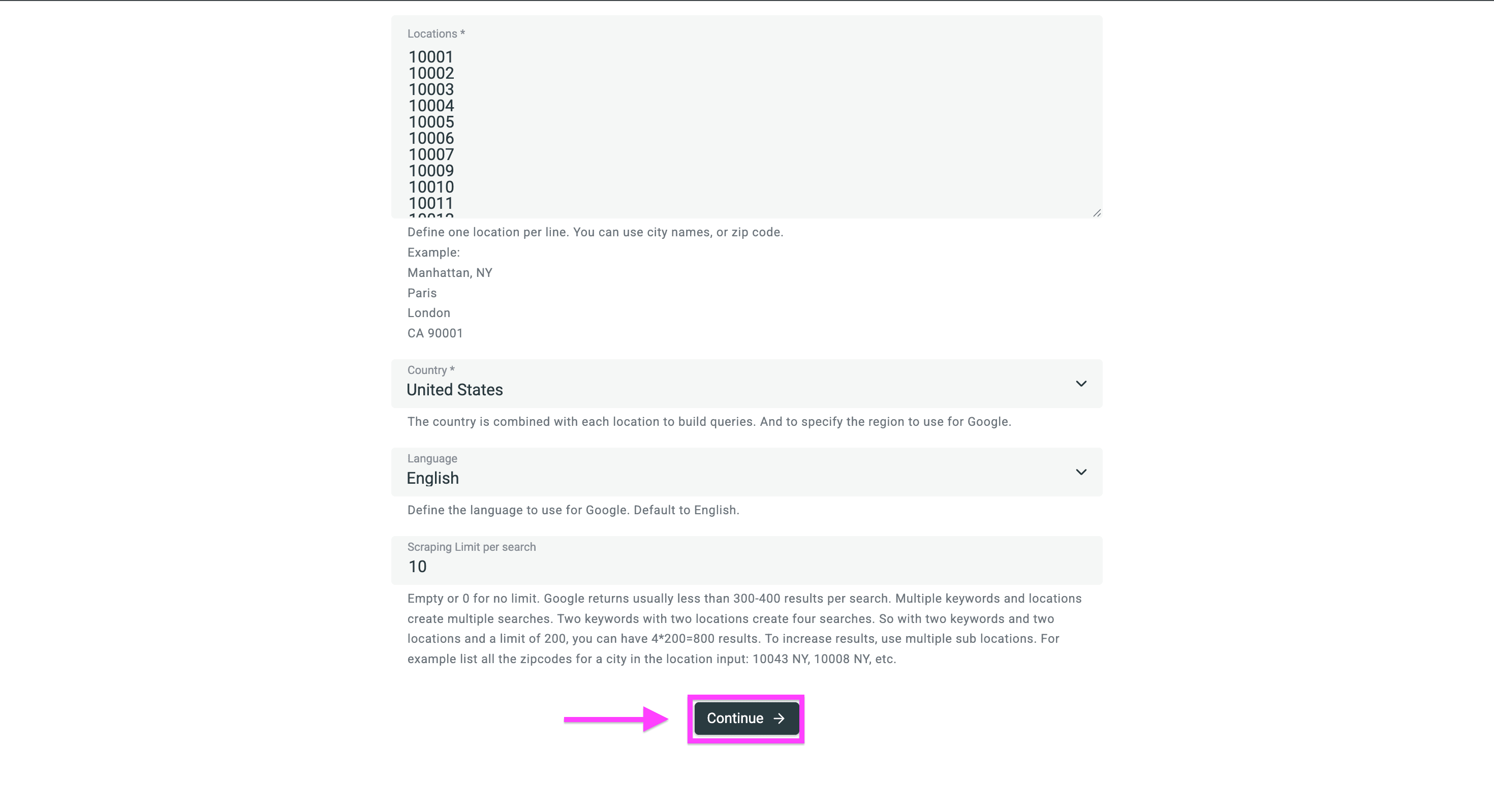Place cursor on zip code 10003

(431, 89)
